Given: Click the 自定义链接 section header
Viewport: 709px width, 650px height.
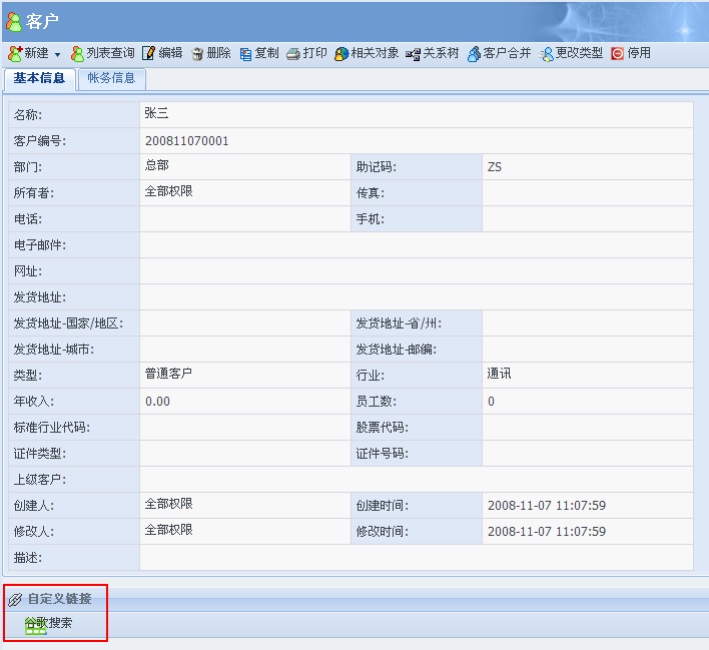Looking at the screenshot, I should coord(60,599).
